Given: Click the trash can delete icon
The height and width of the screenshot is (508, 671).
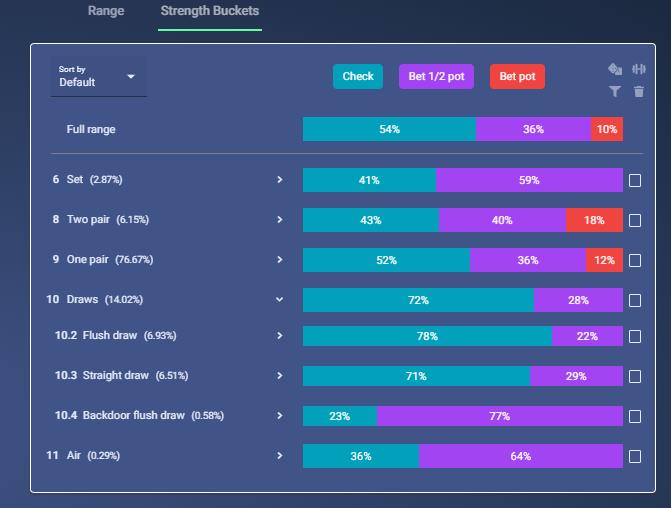Looking at the screenshot, I should (638, 91).
